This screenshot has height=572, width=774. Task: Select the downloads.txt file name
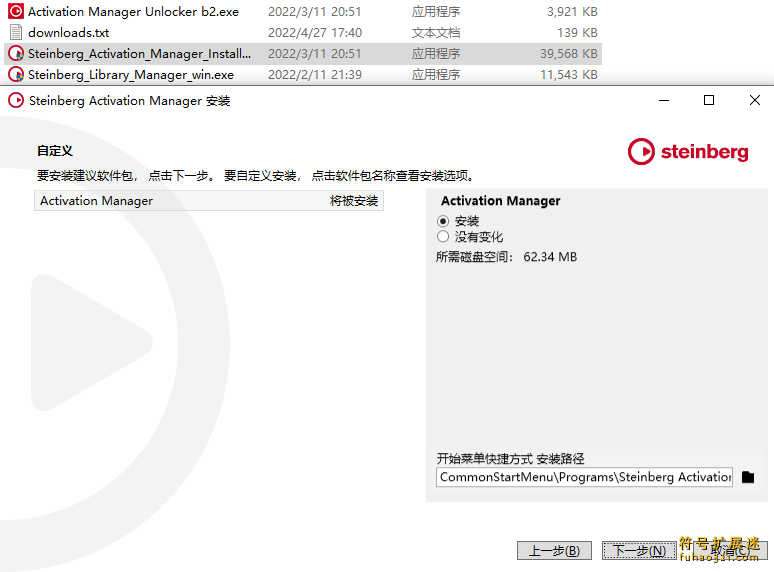pos(69,33)
